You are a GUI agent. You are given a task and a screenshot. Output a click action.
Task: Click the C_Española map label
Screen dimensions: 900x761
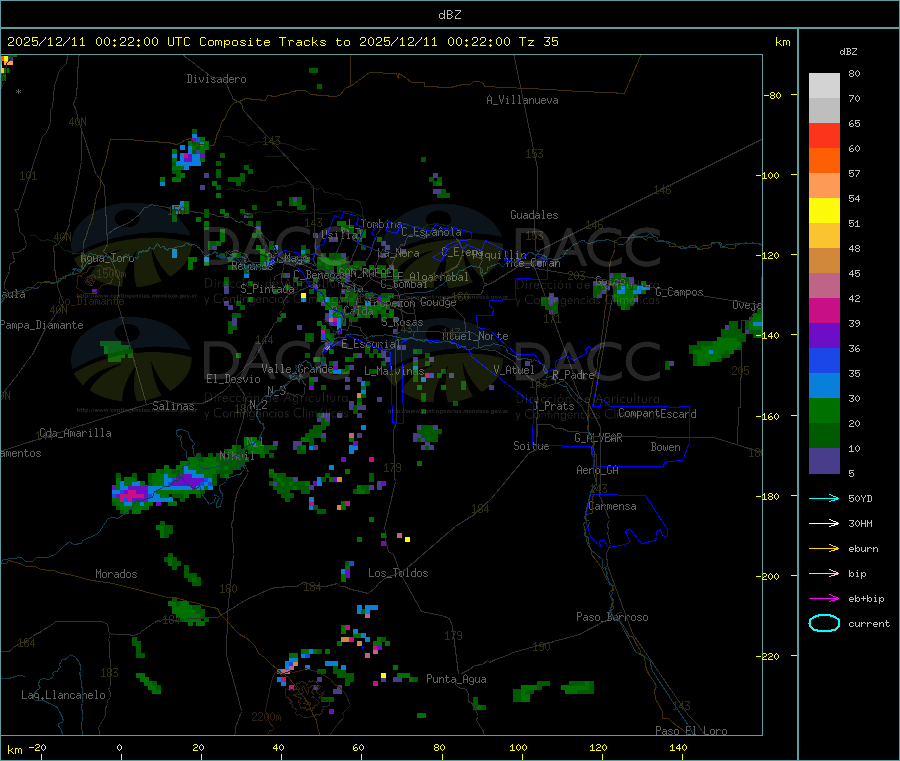[x=431, y=232]
